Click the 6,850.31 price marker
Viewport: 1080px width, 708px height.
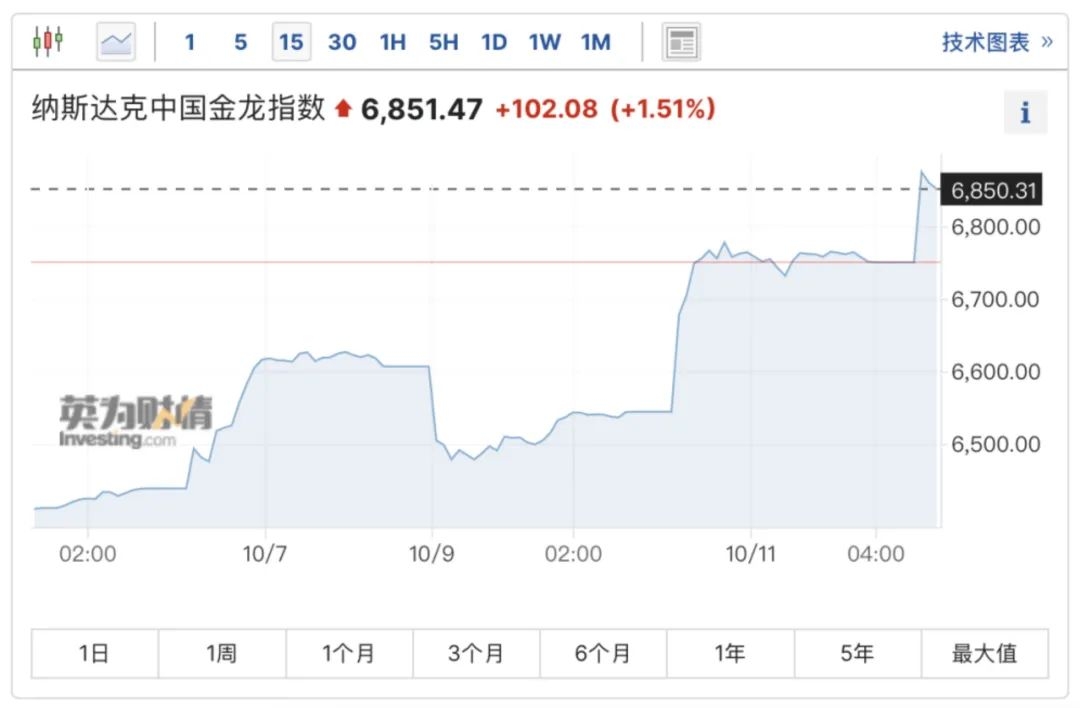(991, 189)
